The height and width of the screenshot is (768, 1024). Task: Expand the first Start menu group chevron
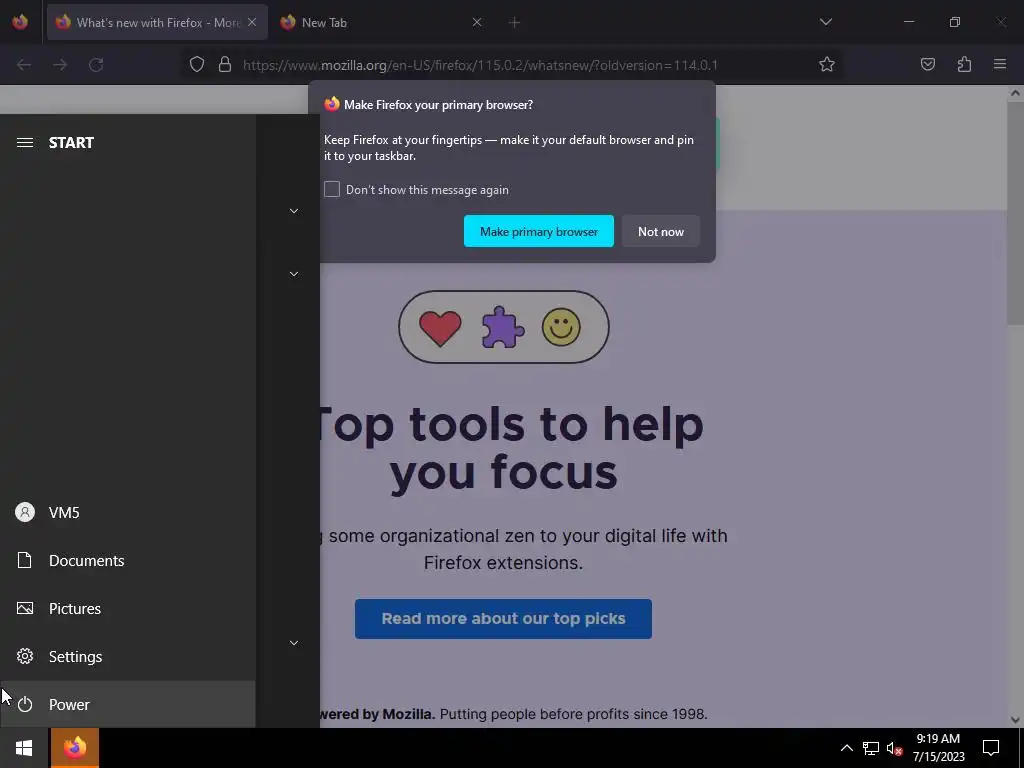coord(294,211)
